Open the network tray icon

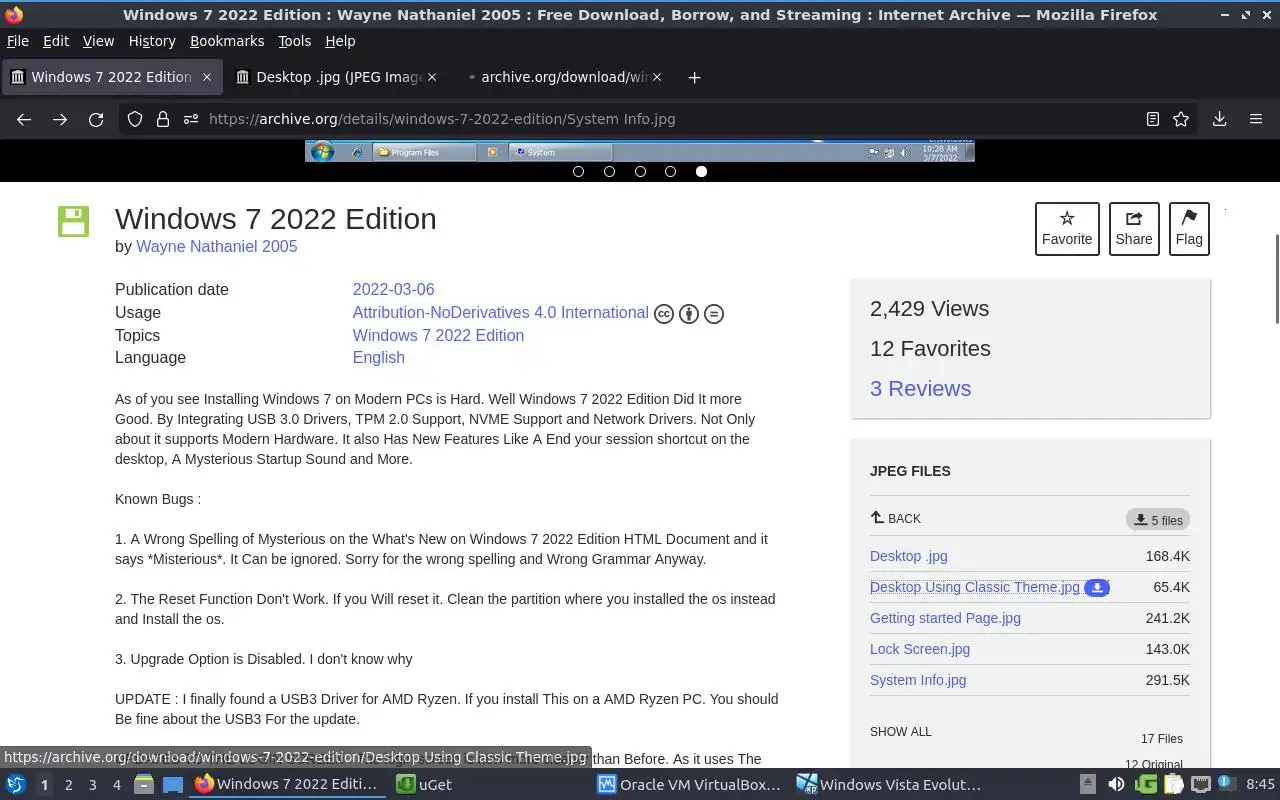(x=1201, y=784)
